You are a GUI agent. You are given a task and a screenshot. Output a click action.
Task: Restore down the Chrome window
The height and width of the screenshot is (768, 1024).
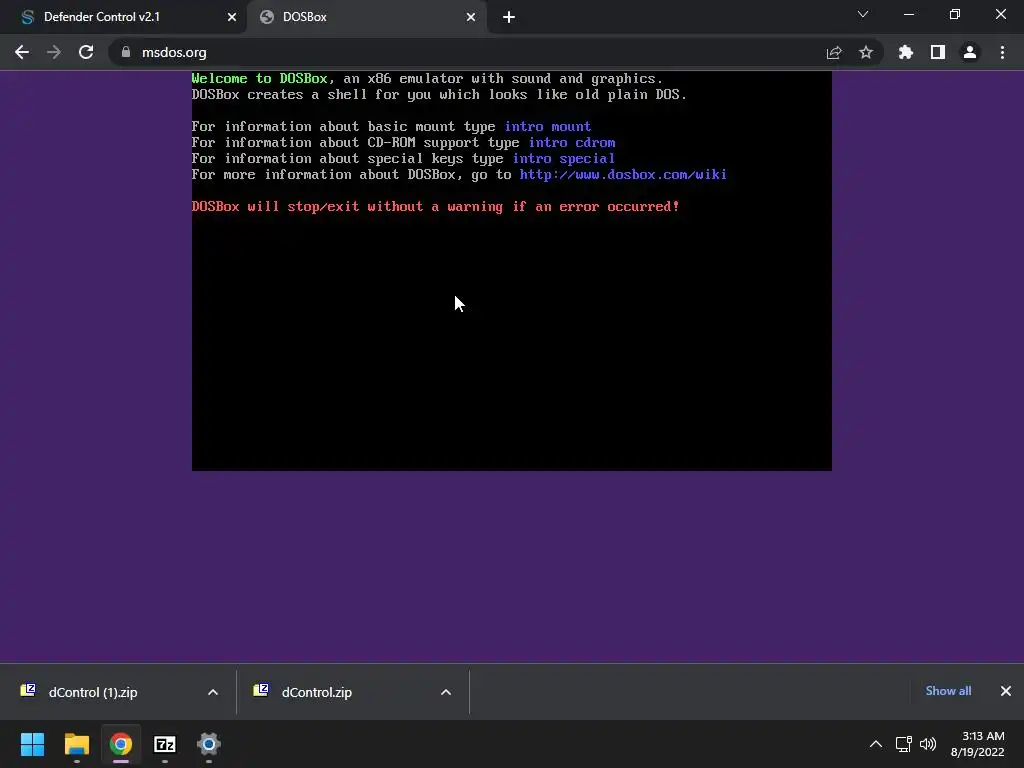point(955,14)
